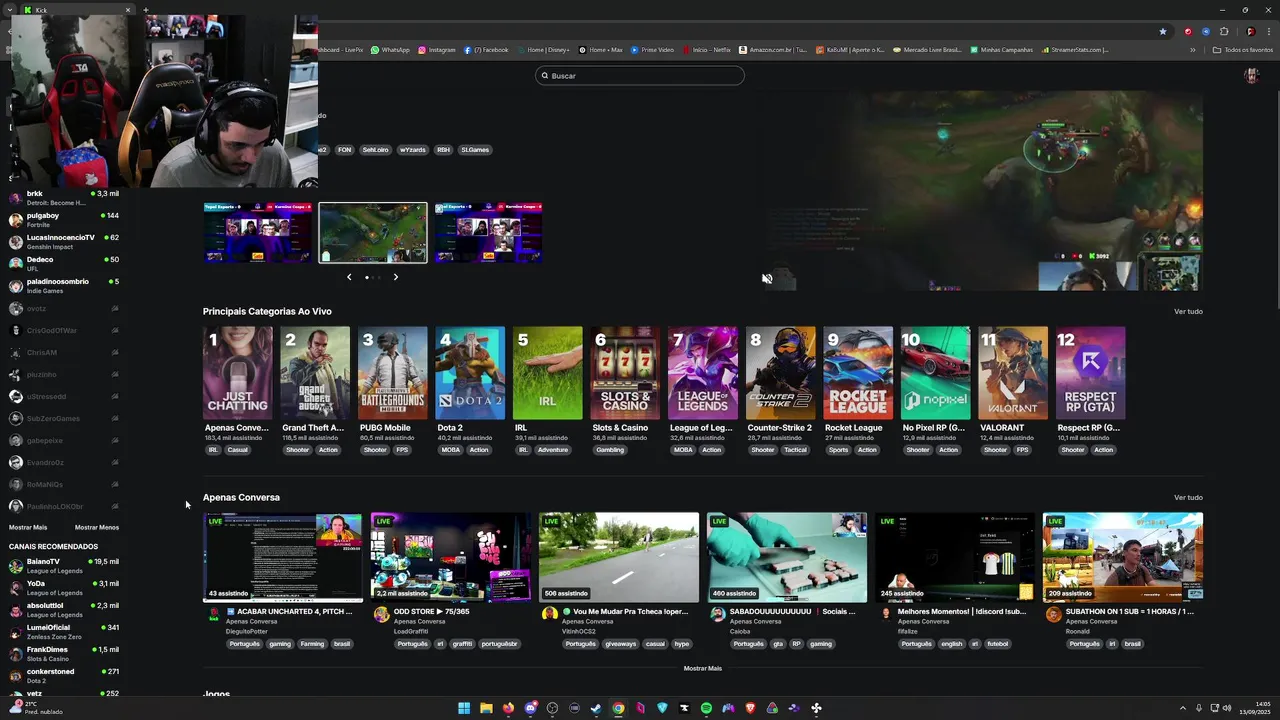
Task: Open the ACABAR UNCHARTED 4 stream thumbnail
Action: [x=283, y=558]
